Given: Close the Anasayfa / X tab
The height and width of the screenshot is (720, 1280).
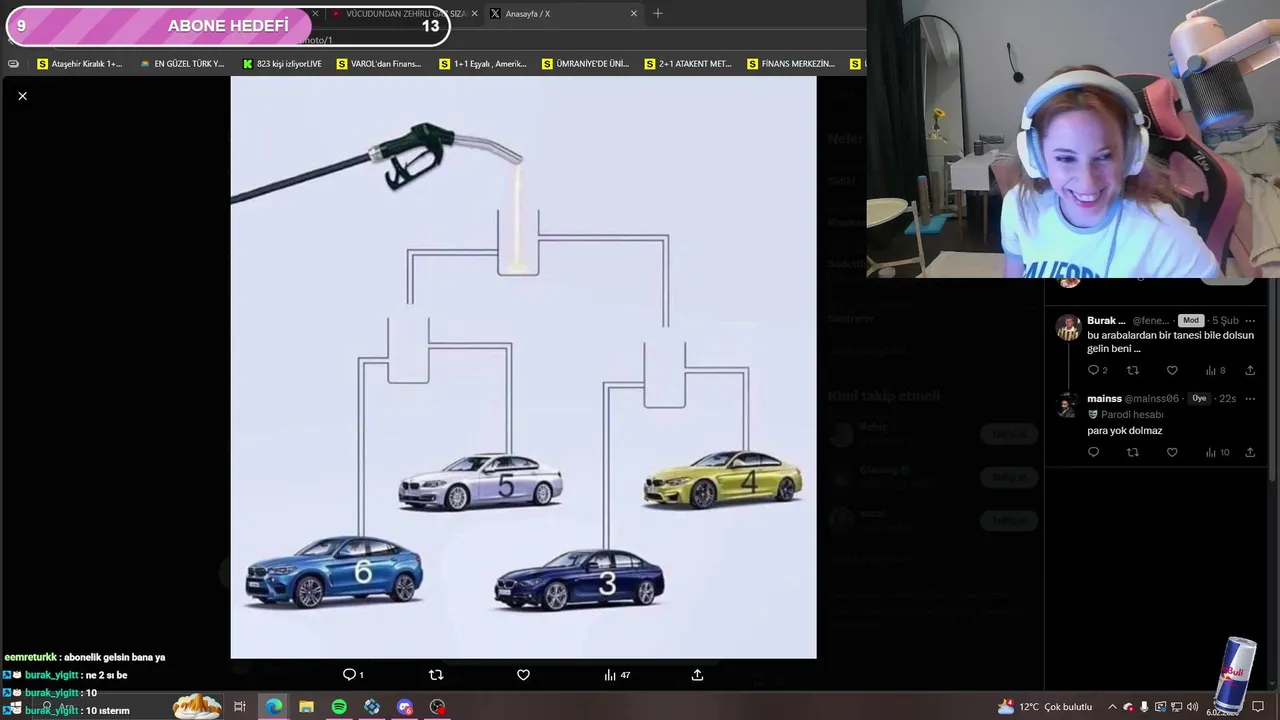Looking at the screenshot, I should [x=633, y=14].
